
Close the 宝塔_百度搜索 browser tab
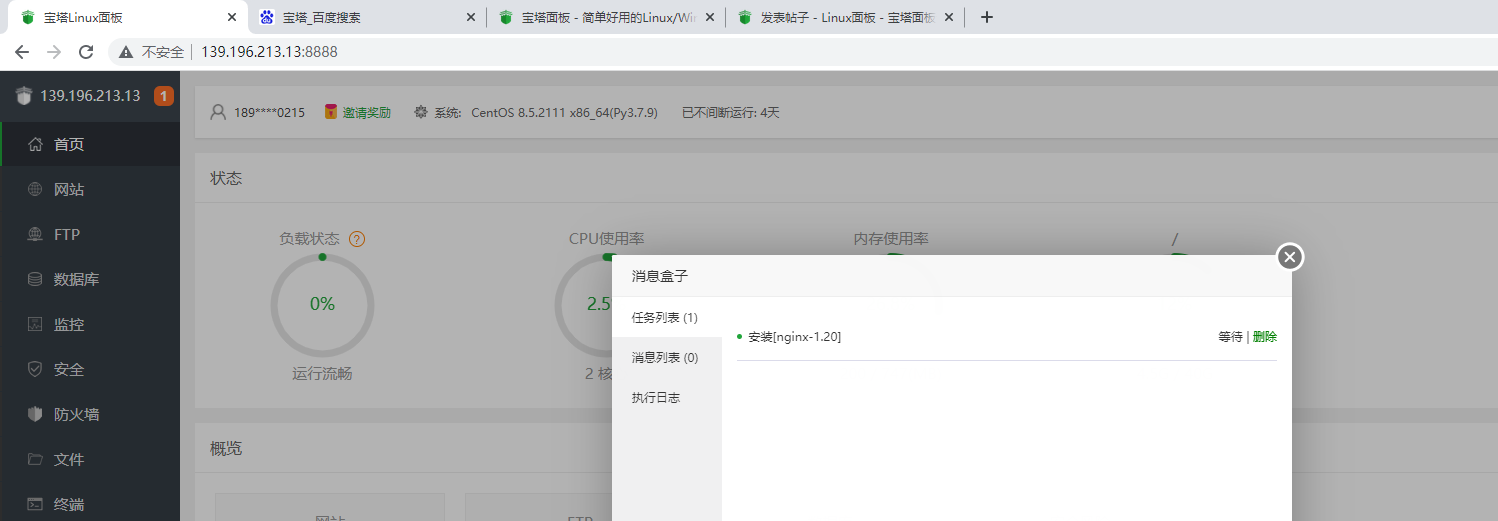471,17
